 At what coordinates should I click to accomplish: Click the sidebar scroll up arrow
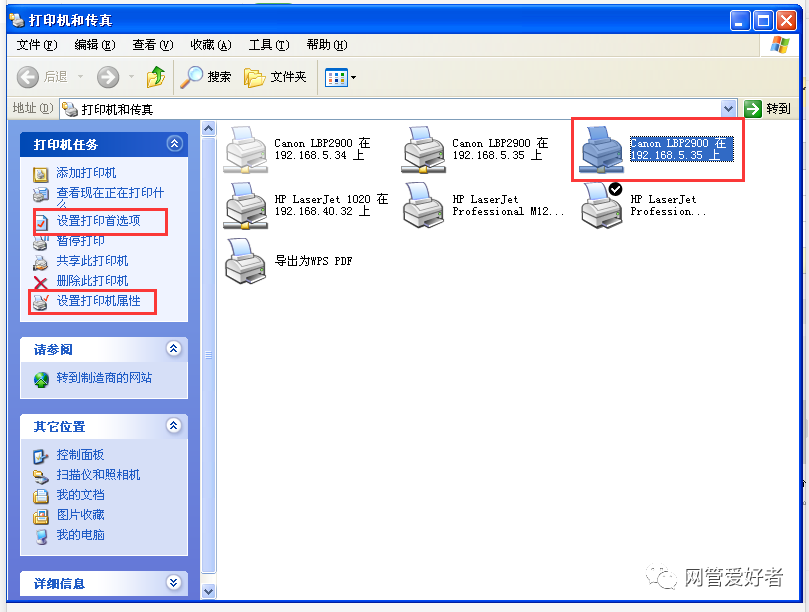click(208, 128)
